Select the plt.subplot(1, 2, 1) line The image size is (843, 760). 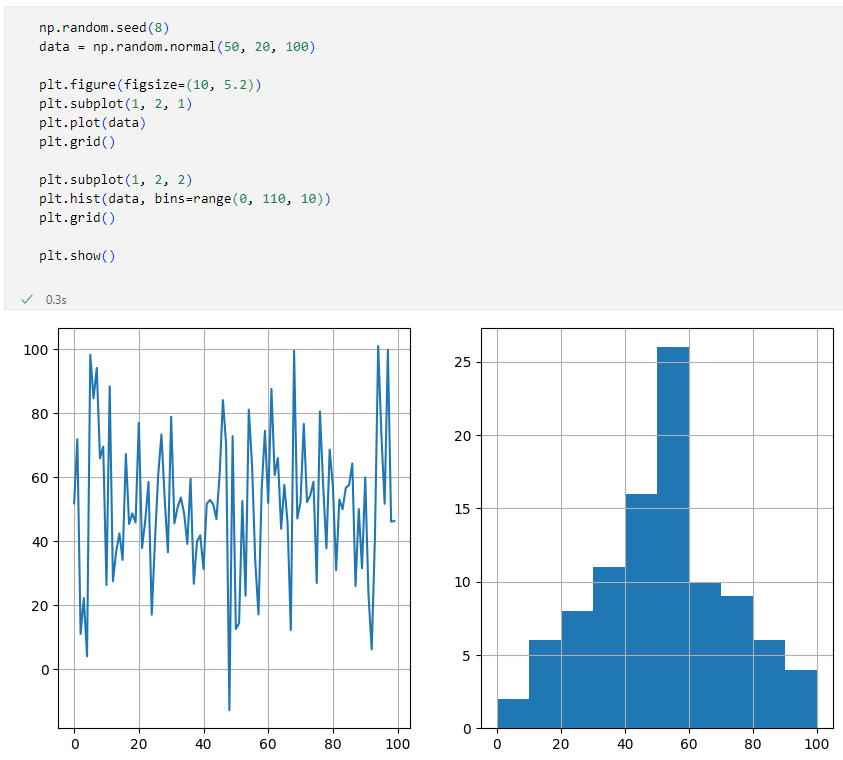click(x=115, y=104)
